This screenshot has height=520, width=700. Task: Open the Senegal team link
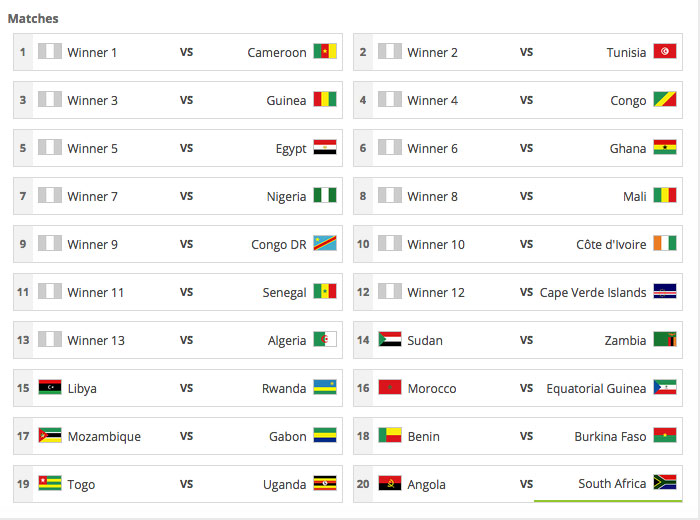pyautogui.click(x=284, y=292)
